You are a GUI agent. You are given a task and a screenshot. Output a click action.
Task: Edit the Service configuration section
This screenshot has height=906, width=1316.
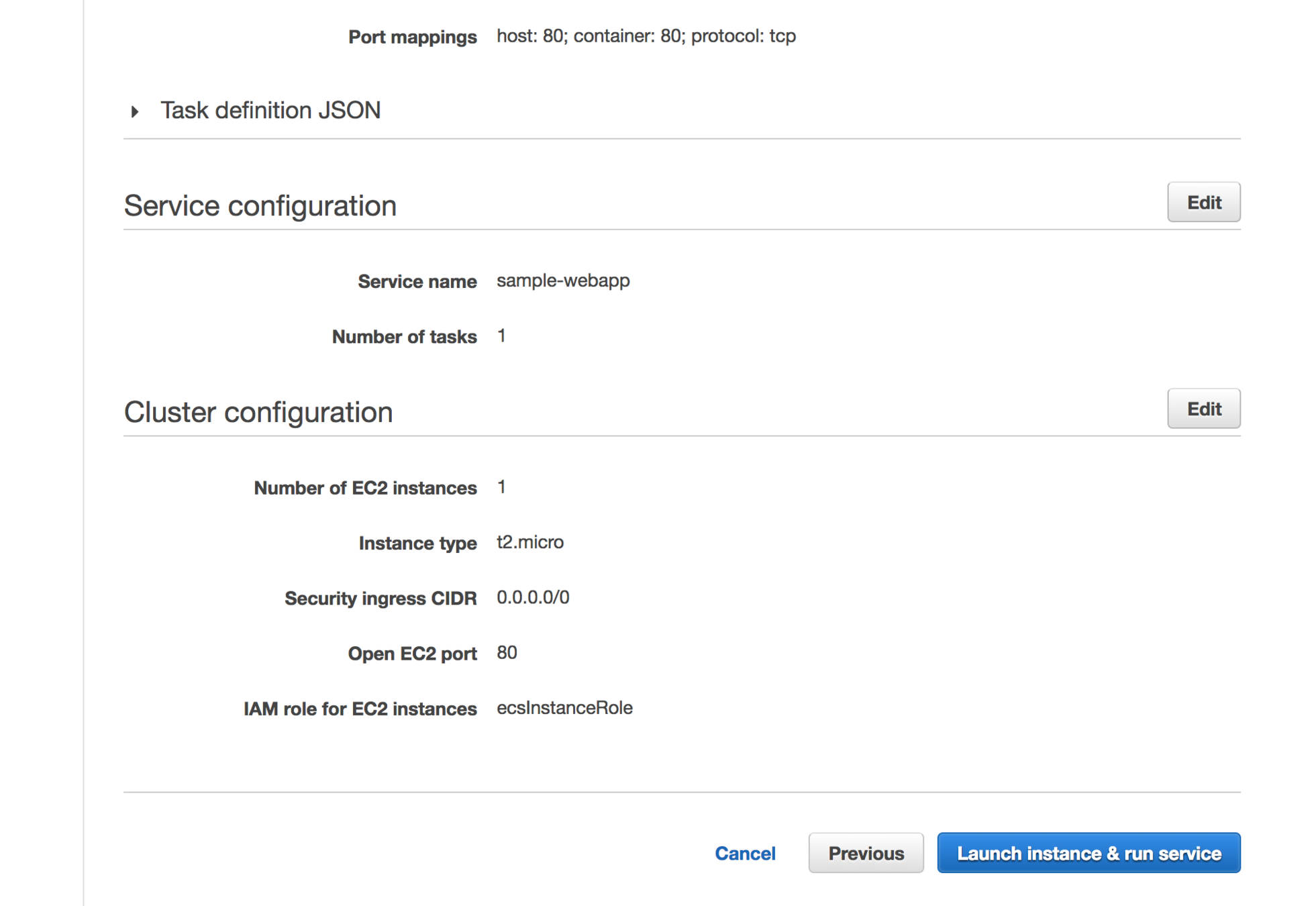coord(1203,202)
